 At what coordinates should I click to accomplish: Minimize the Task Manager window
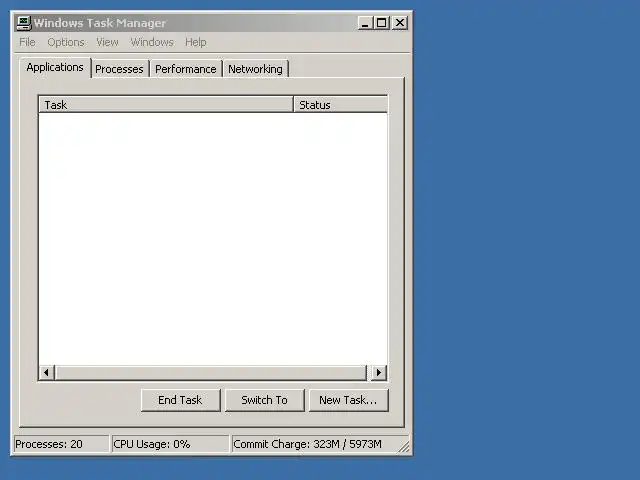[x=365, y=23]
